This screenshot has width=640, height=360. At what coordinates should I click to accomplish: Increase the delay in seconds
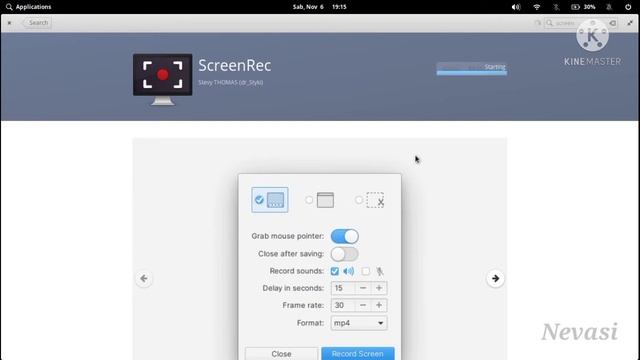tap(379, 288)
